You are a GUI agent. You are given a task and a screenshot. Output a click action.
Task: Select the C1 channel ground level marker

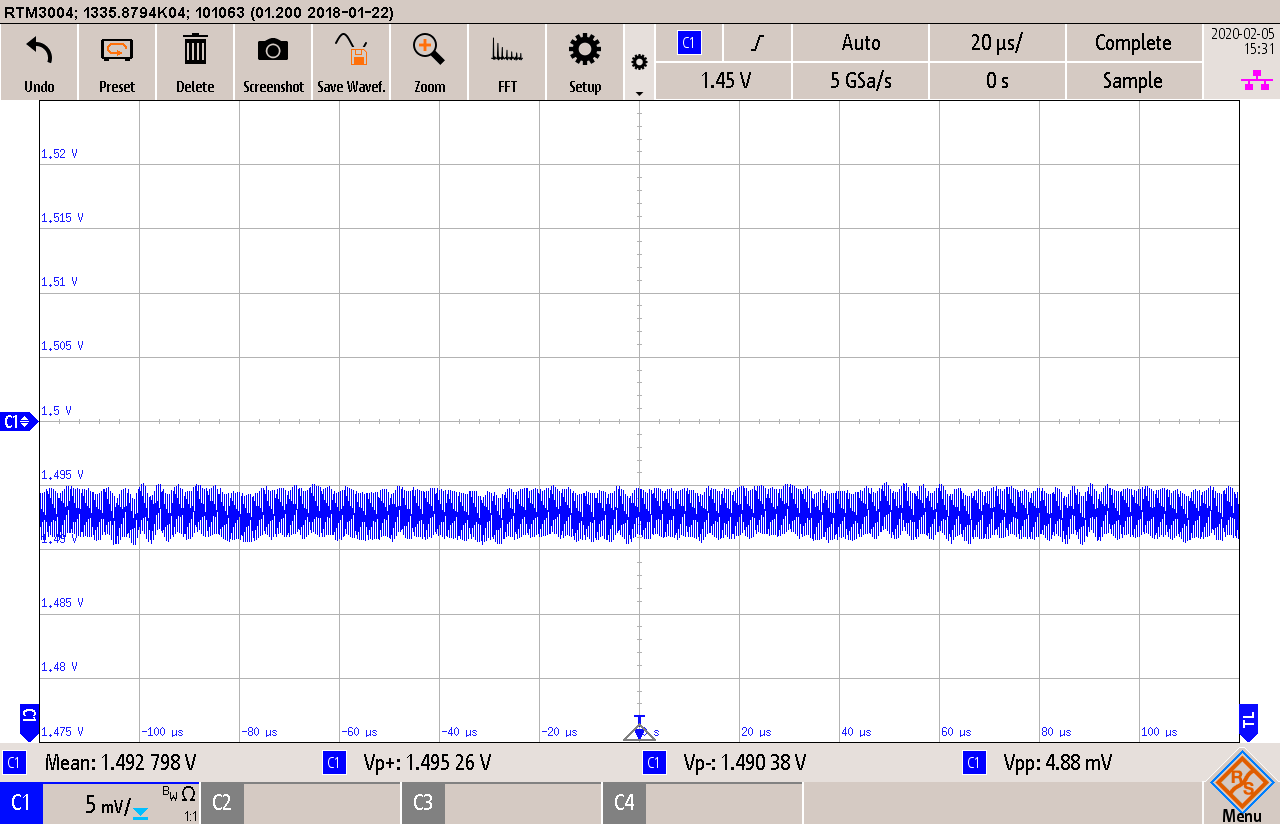point(18,422)
